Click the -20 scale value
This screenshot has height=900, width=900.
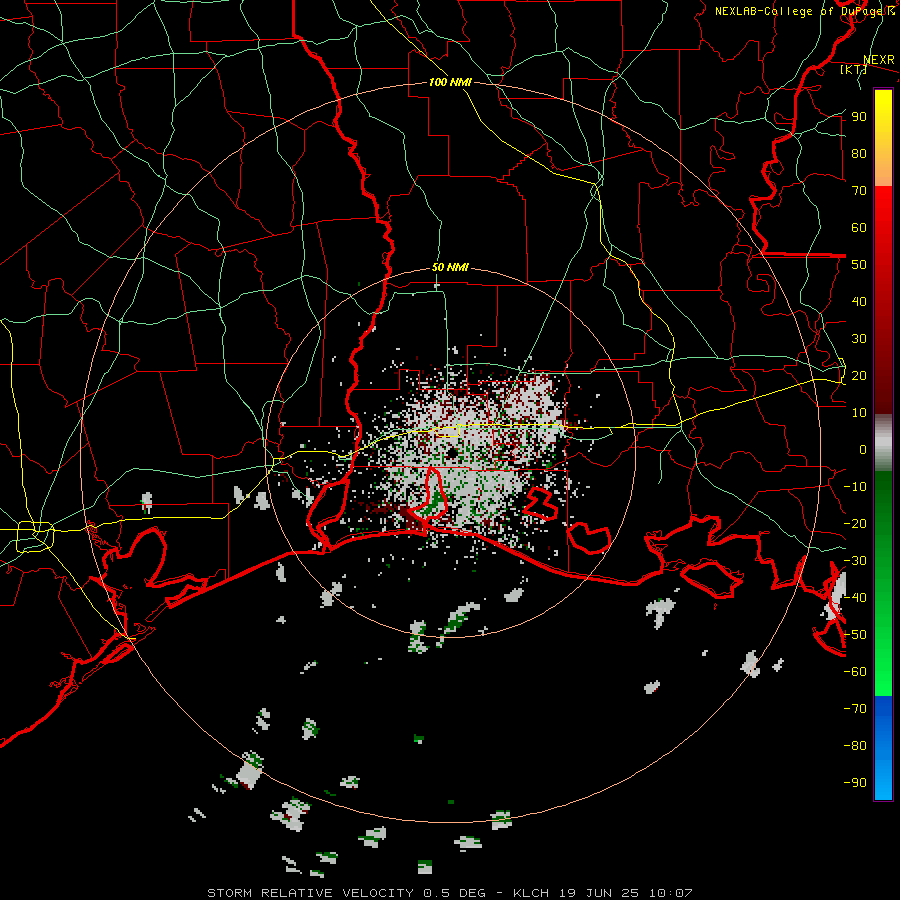click(855, 523)
